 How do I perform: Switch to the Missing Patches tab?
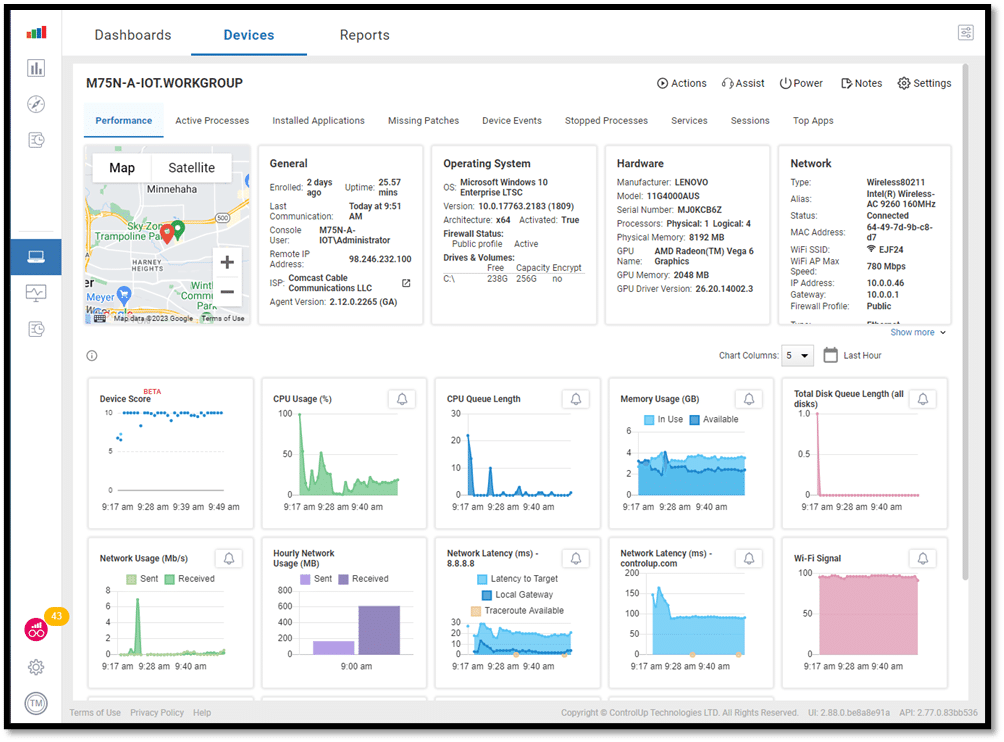423,120
